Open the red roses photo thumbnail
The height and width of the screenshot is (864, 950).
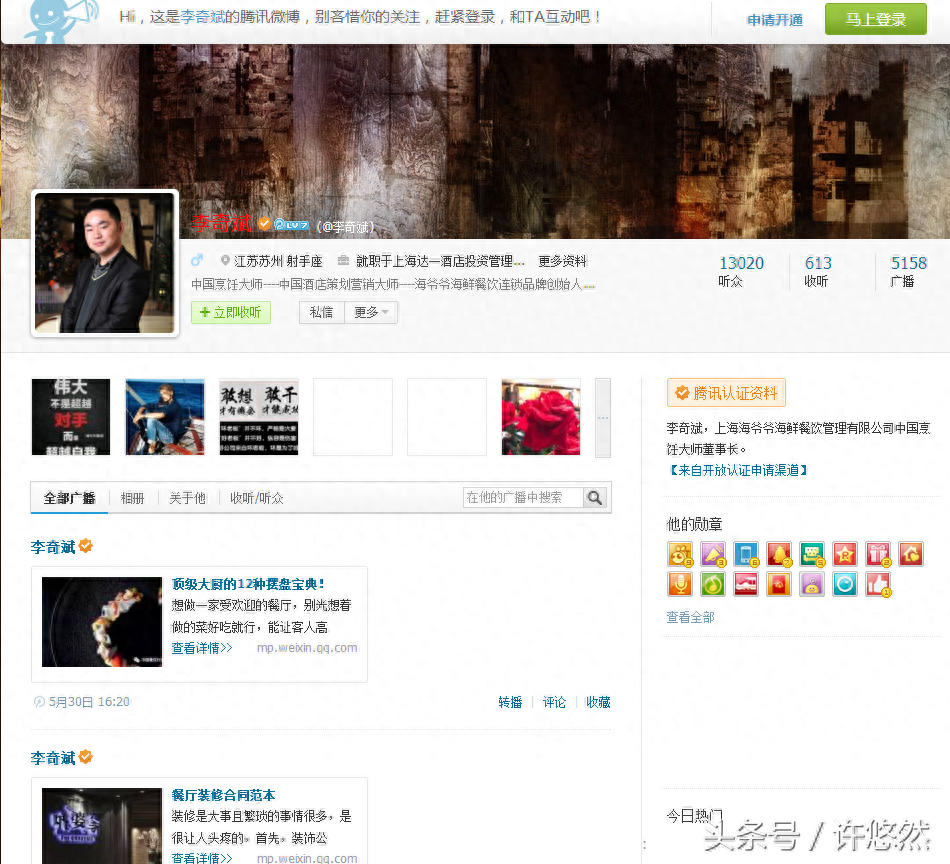540,417
